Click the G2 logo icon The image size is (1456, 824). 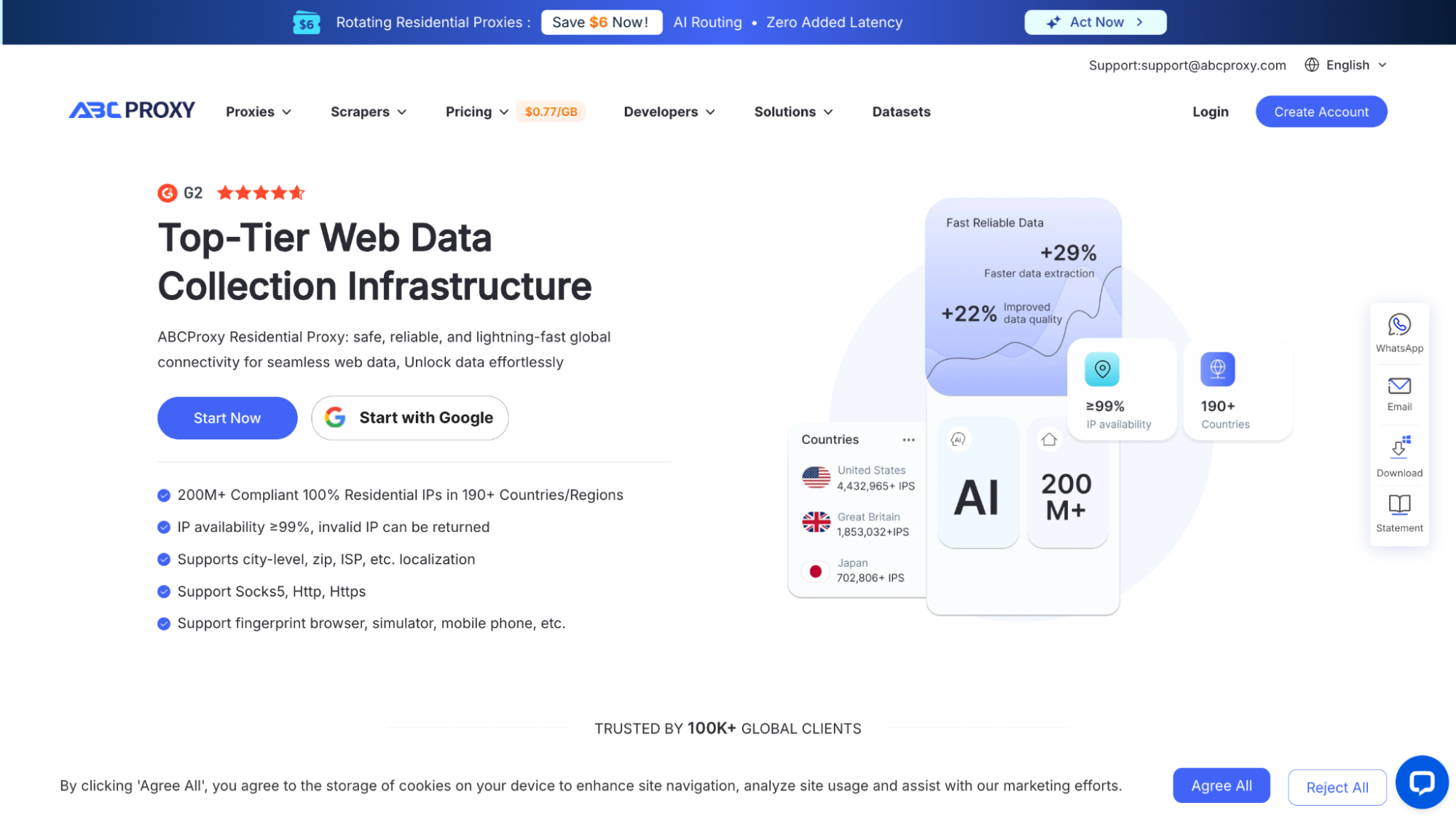pyautogui.click(x=168, y=193)
